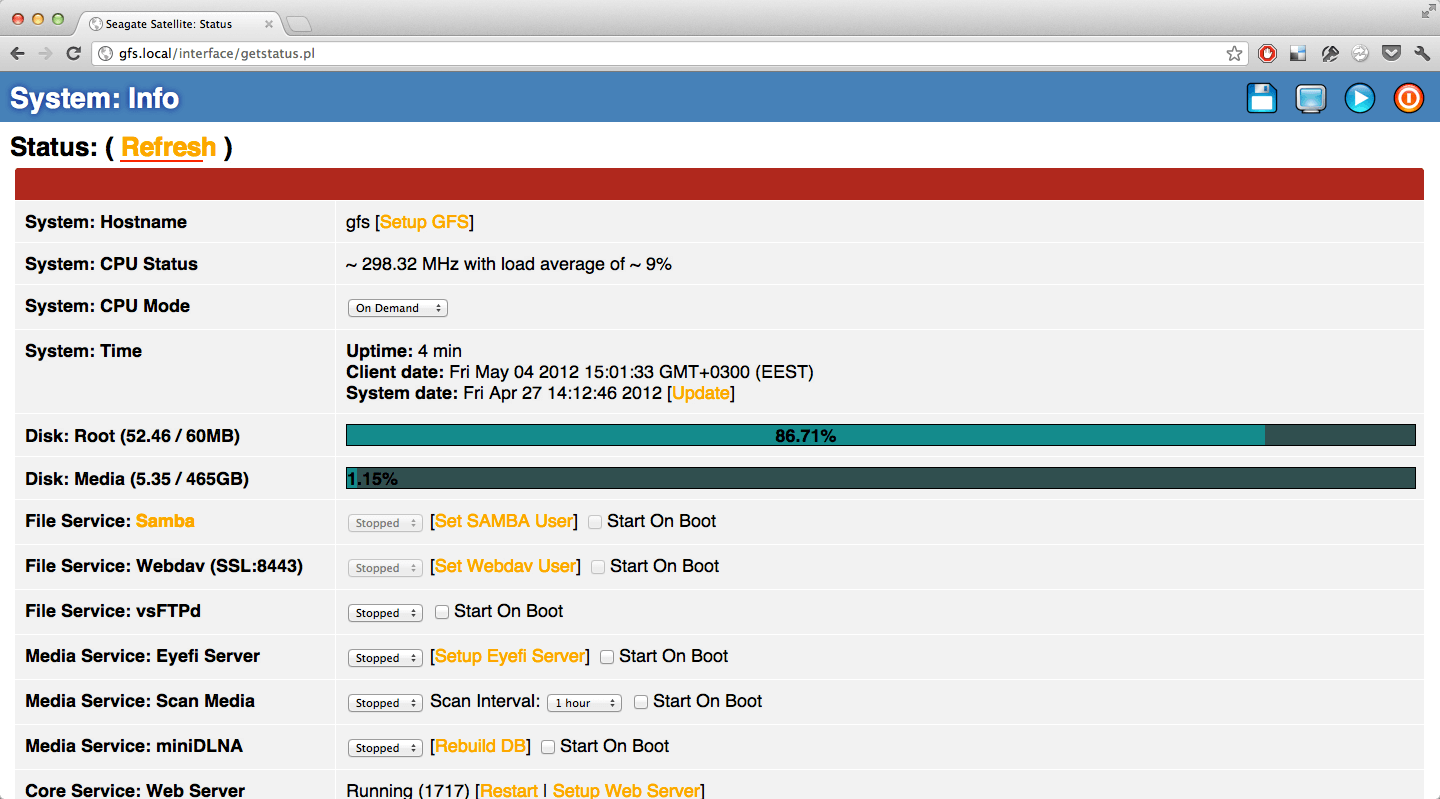Open Scan Media Stopped status dropdown
Screen dimensions: 1440x799
(385, 703)
